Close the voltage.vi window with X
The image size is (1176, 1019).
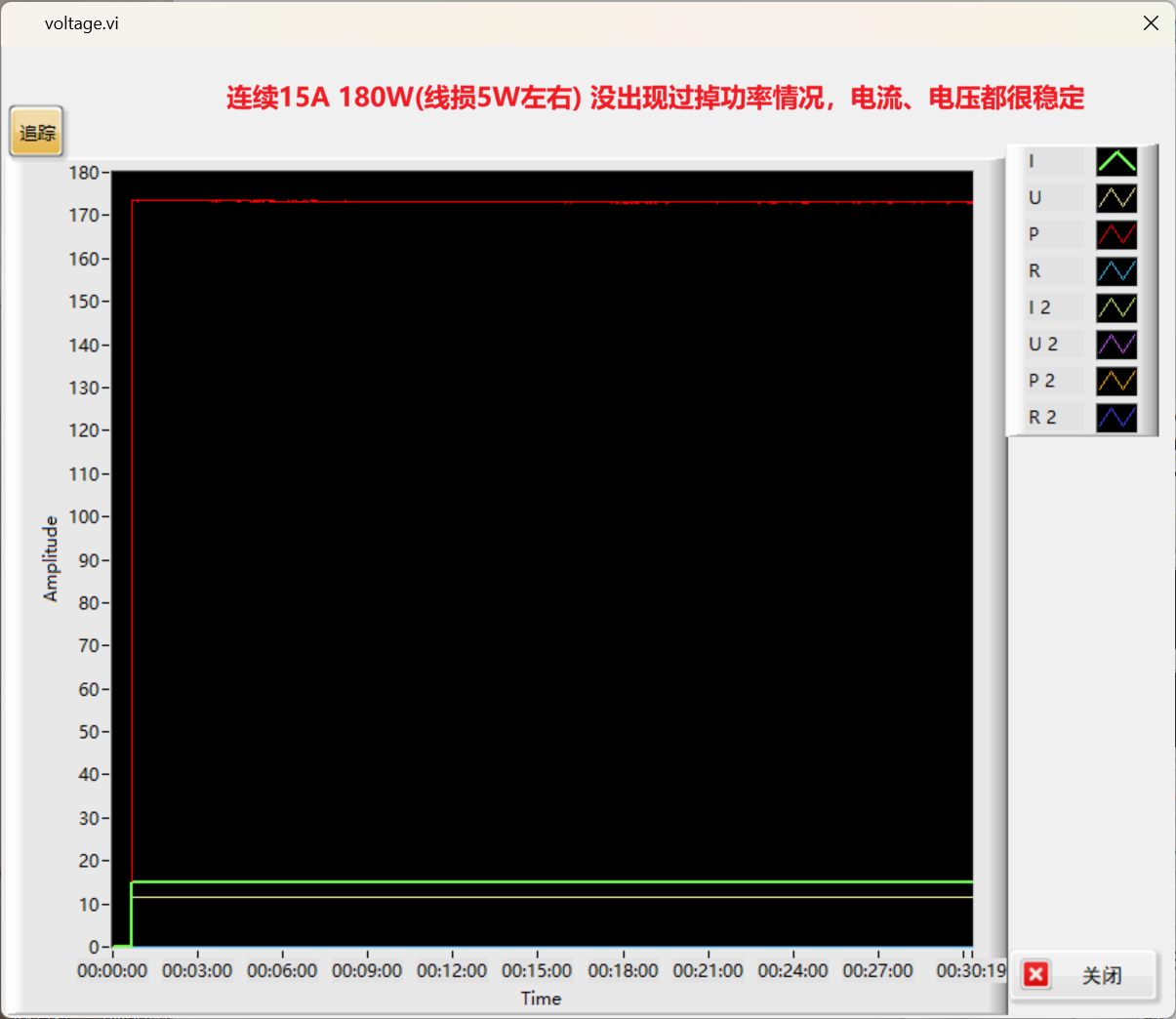click(x=1151, y=23)
